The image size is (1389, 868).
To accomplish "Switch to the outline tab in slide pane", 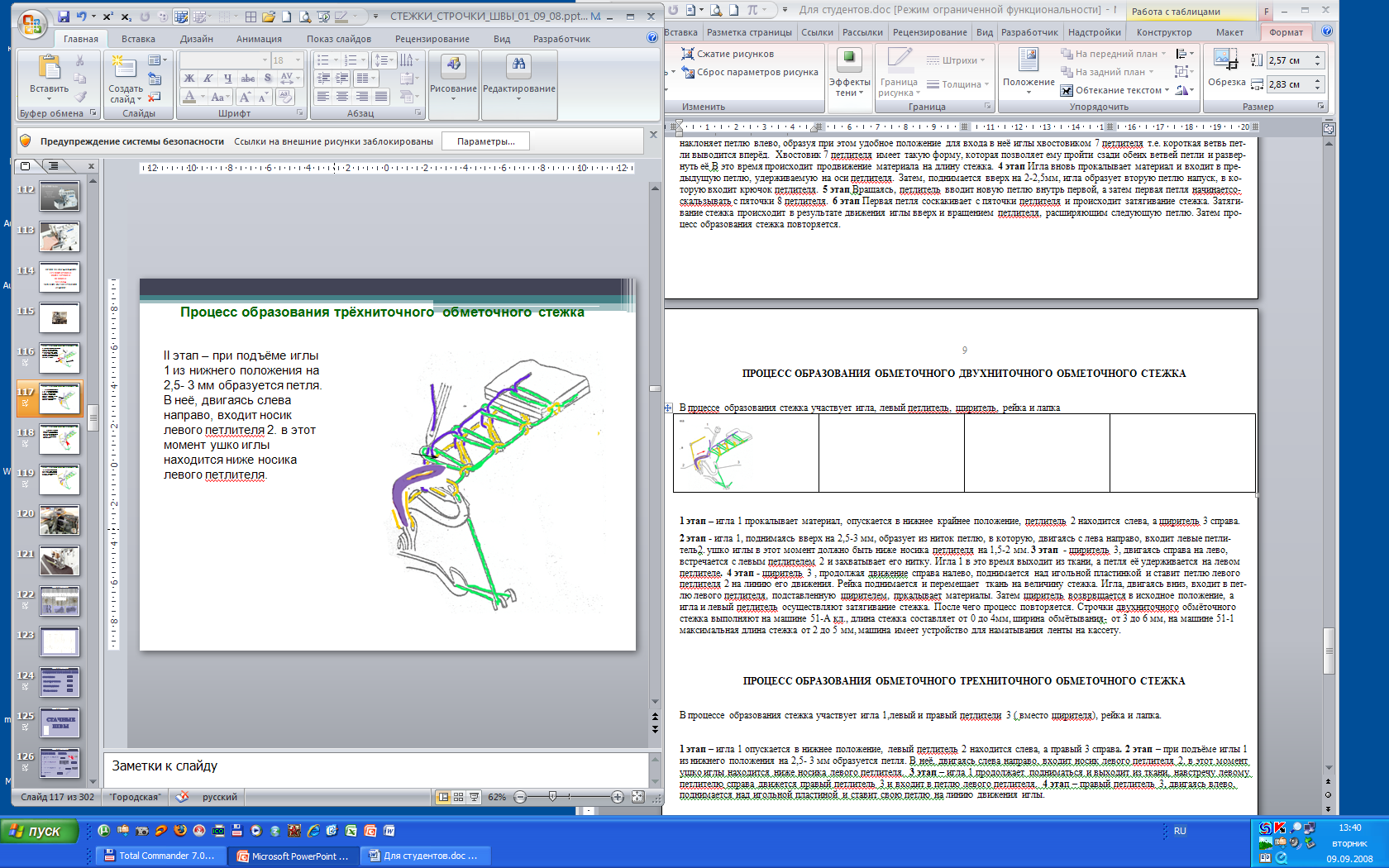I will tap(53, 165).
